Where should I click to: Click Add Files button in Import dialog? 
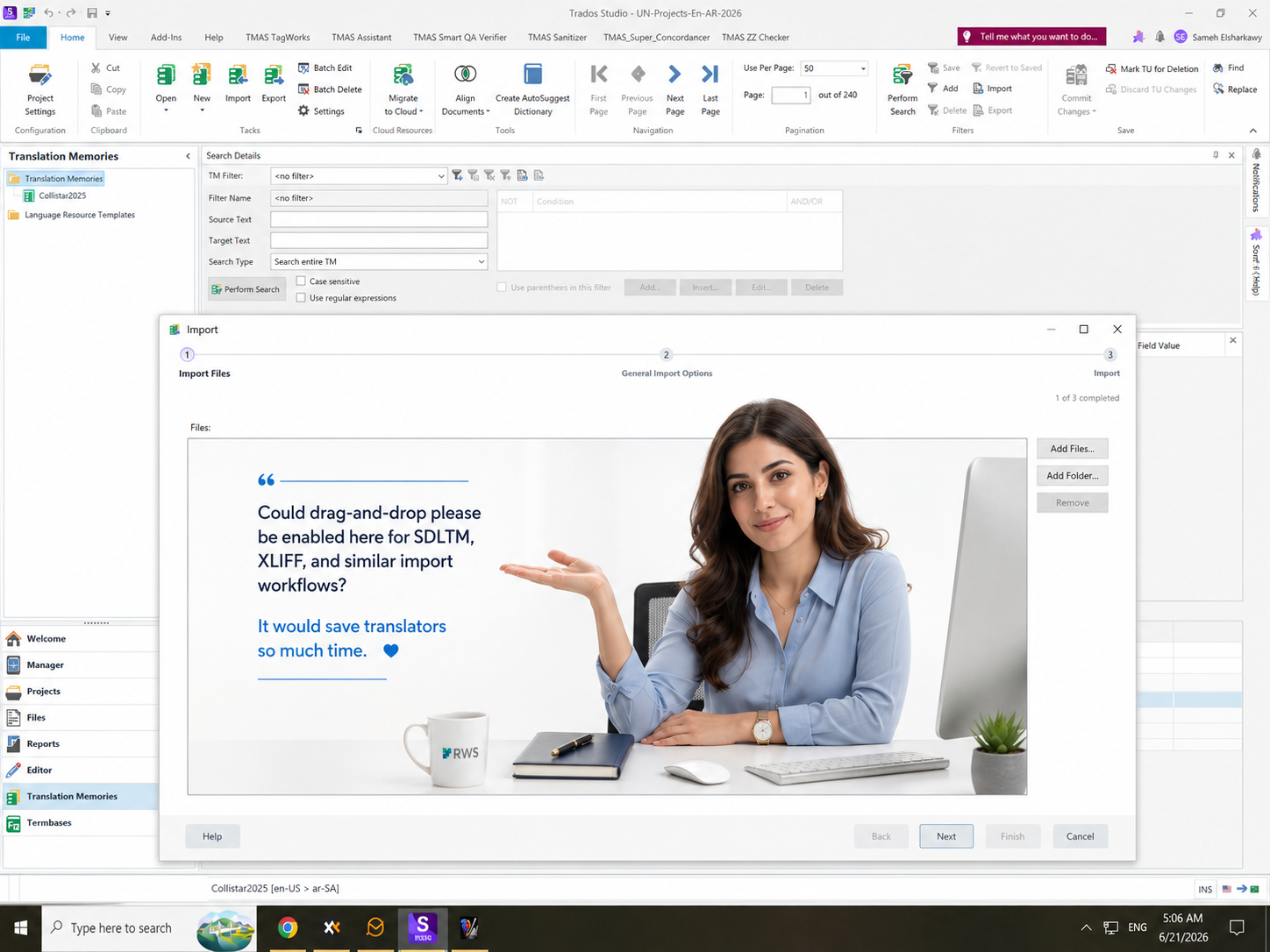pyautogui.click(x=1072, y=448)
